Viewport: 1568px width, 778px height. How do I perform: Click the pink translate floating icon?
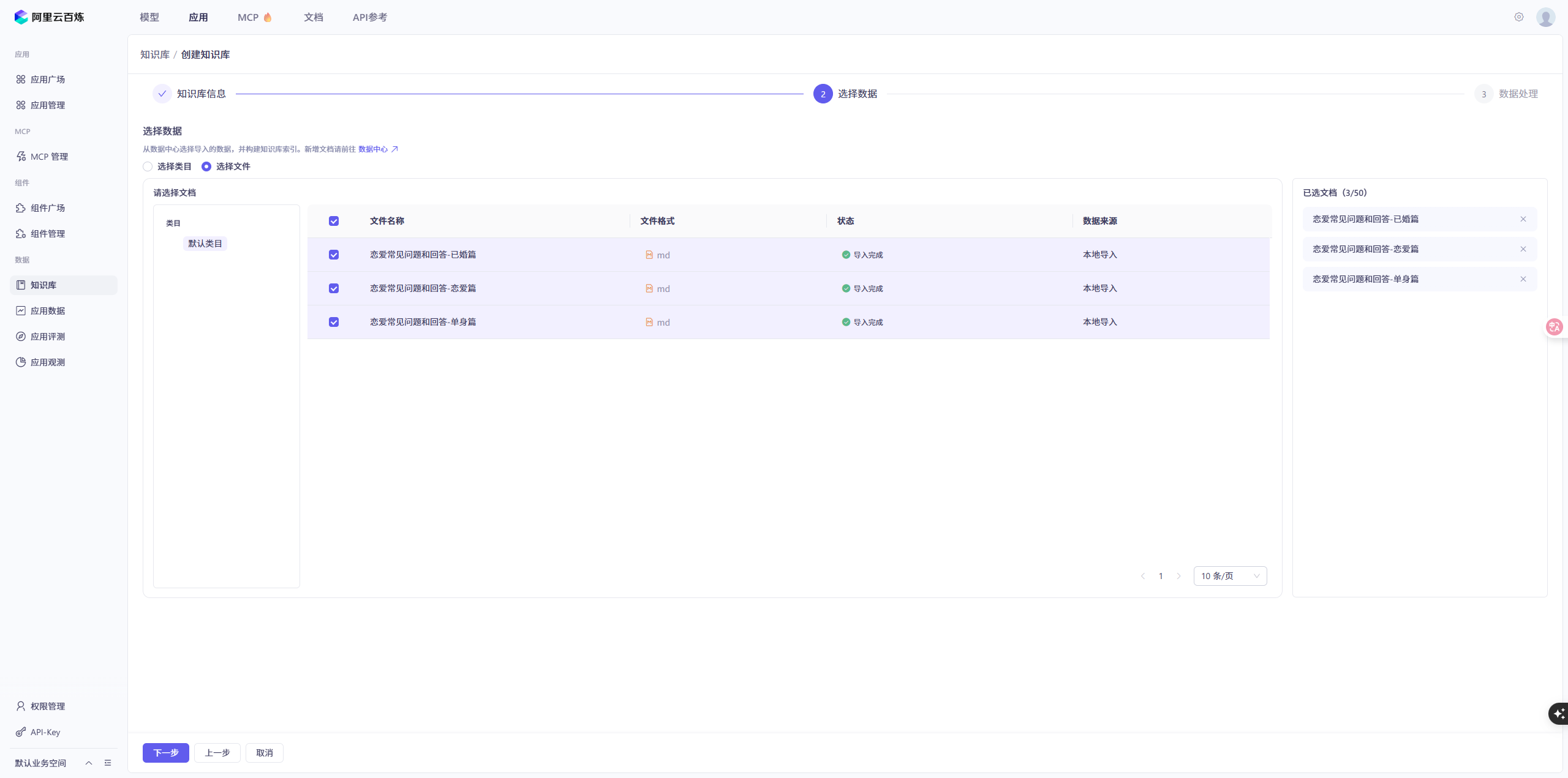click(x=1555, y=327)
